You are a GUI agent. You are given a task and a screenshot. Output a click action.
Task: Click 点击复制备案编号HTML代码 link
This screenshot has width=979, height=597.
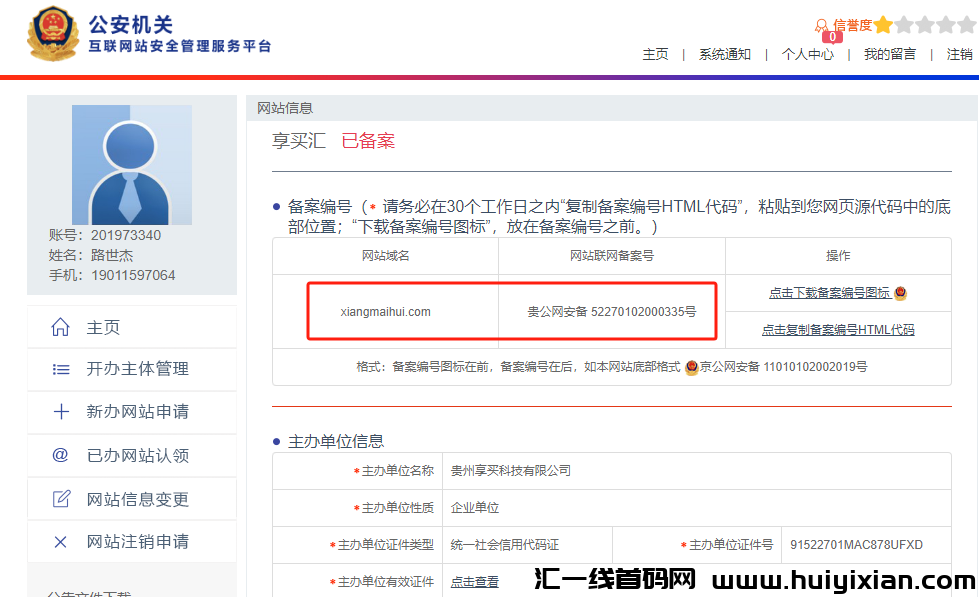tap(838, 330)
